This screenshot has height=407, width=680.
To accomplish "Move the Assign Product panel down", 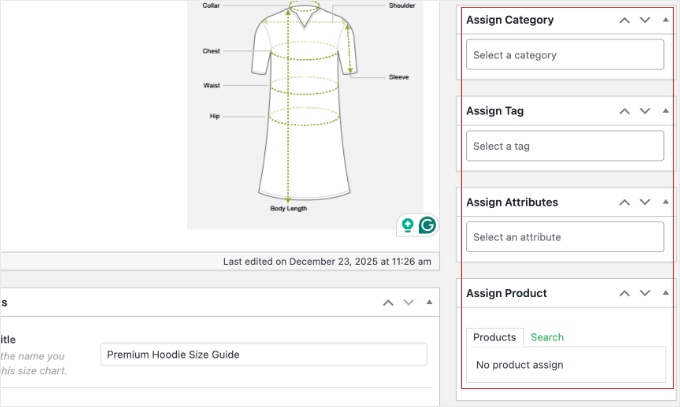I will [645, 293].
